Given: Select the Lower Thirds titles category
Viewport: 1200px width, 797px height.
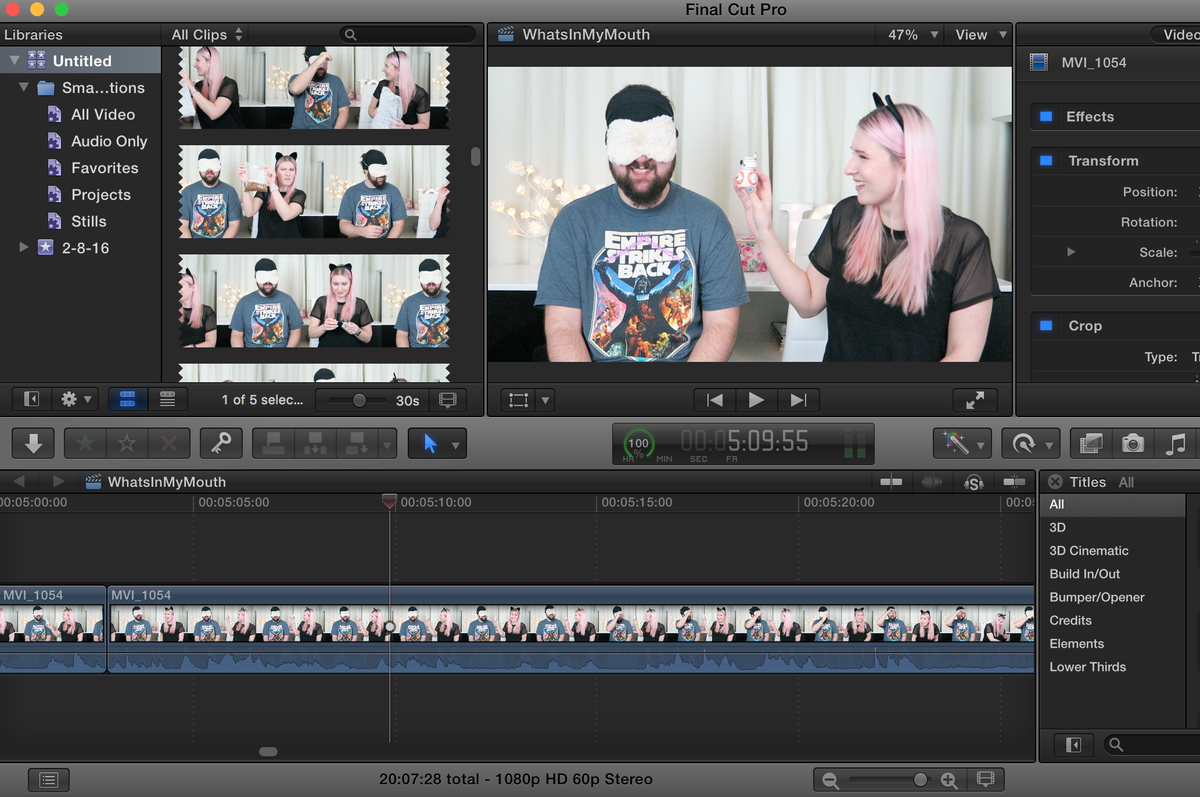Looking at the screenshot, I should point(1088,667).
